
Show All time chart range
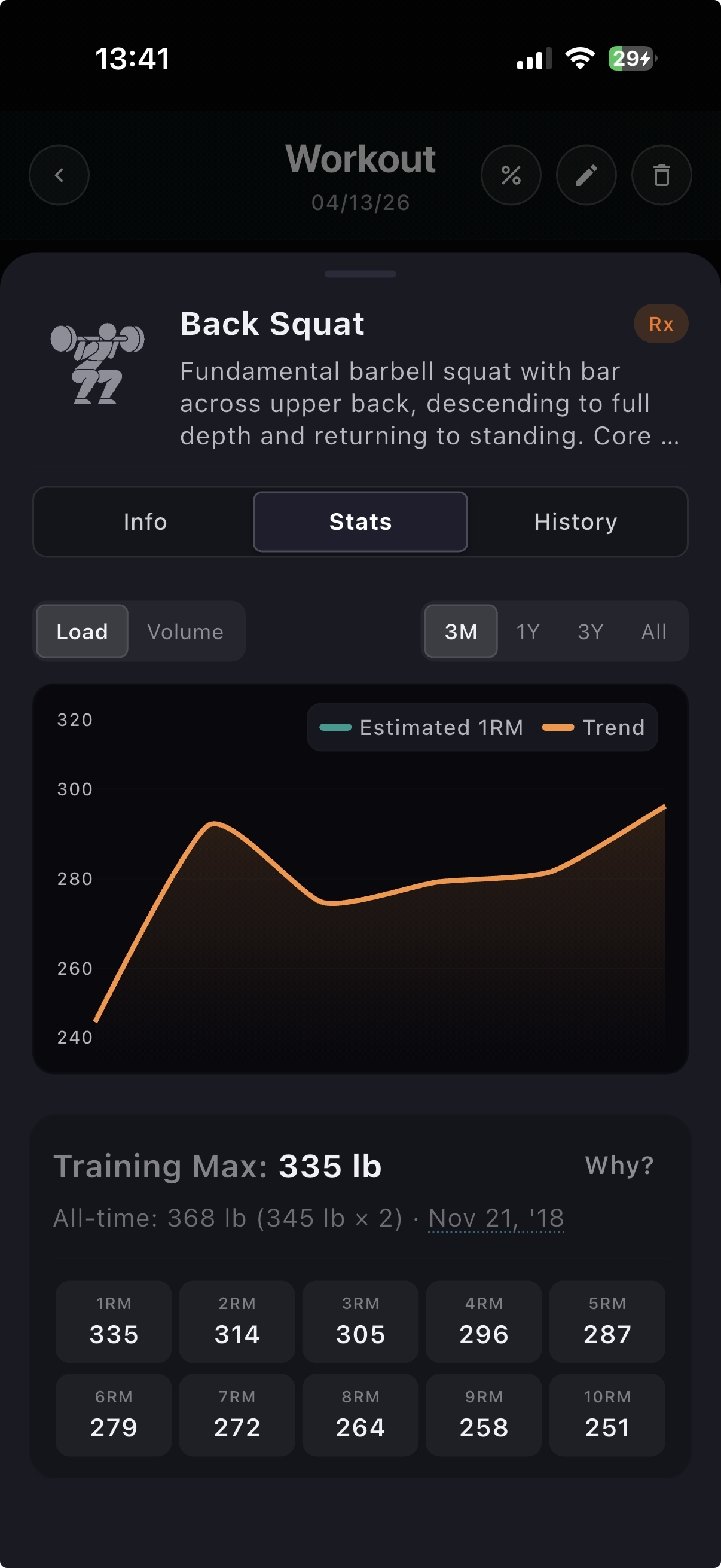tap(653, 632)
